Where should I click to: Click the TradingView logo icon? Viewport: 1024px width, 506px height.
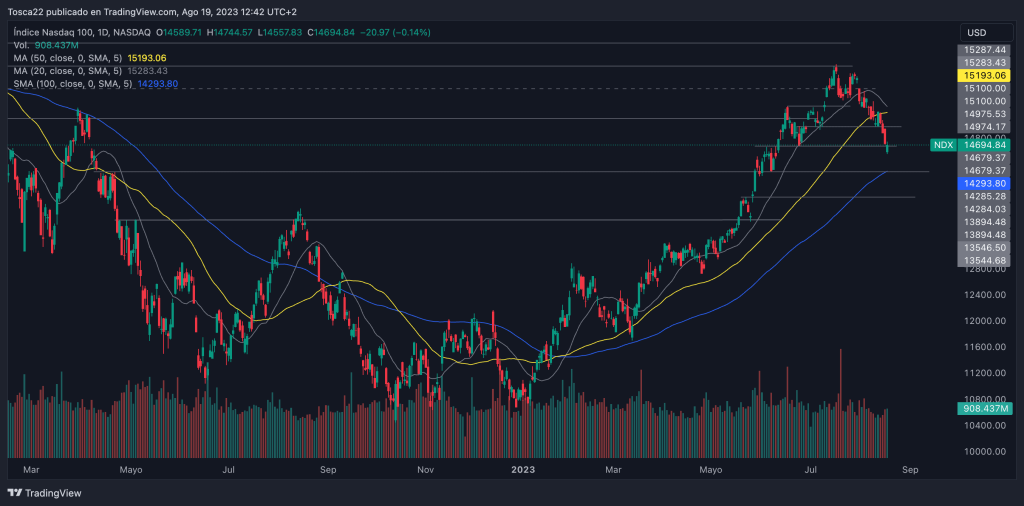click(x=14, y=493)
